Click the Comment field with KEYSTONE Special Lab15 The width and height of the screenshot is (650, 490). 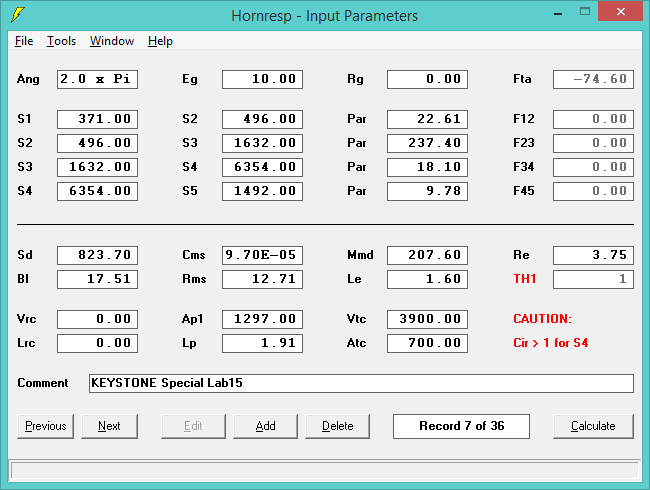pos(361,383)
